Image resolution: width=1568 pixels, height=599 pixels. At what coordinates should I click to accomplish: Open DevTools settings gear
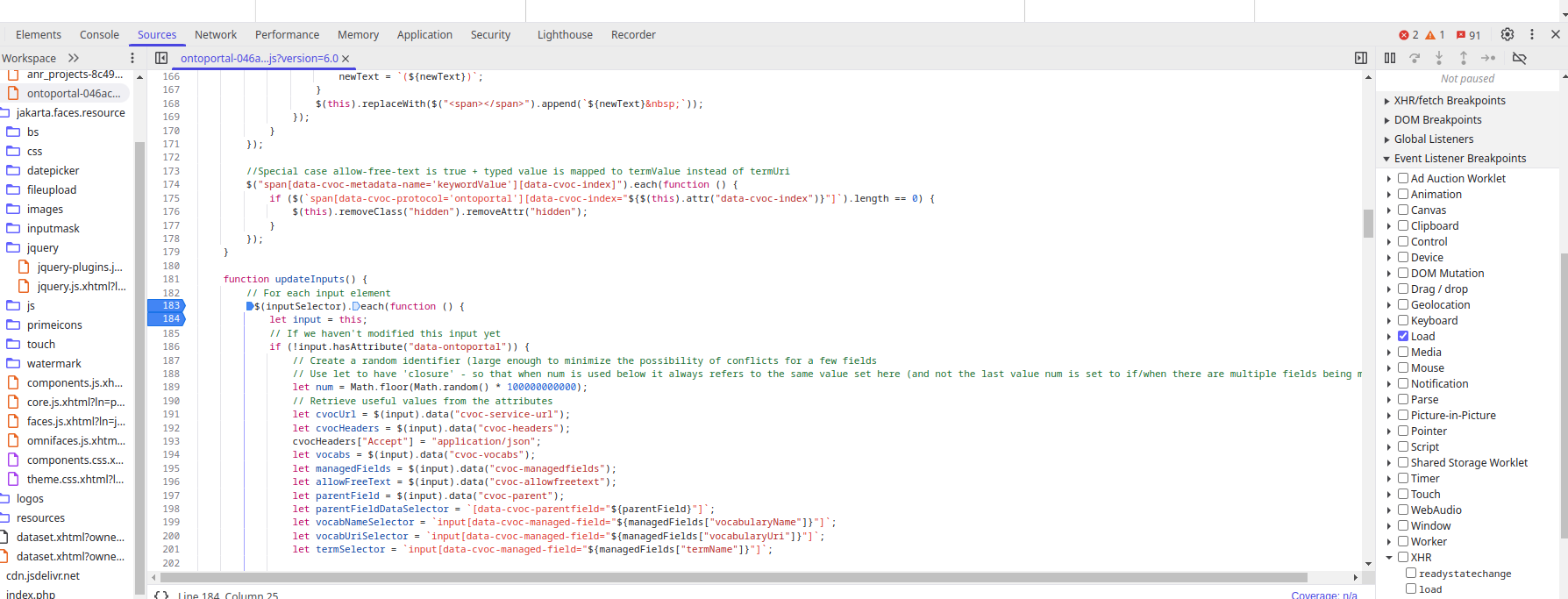(1507, 34)
